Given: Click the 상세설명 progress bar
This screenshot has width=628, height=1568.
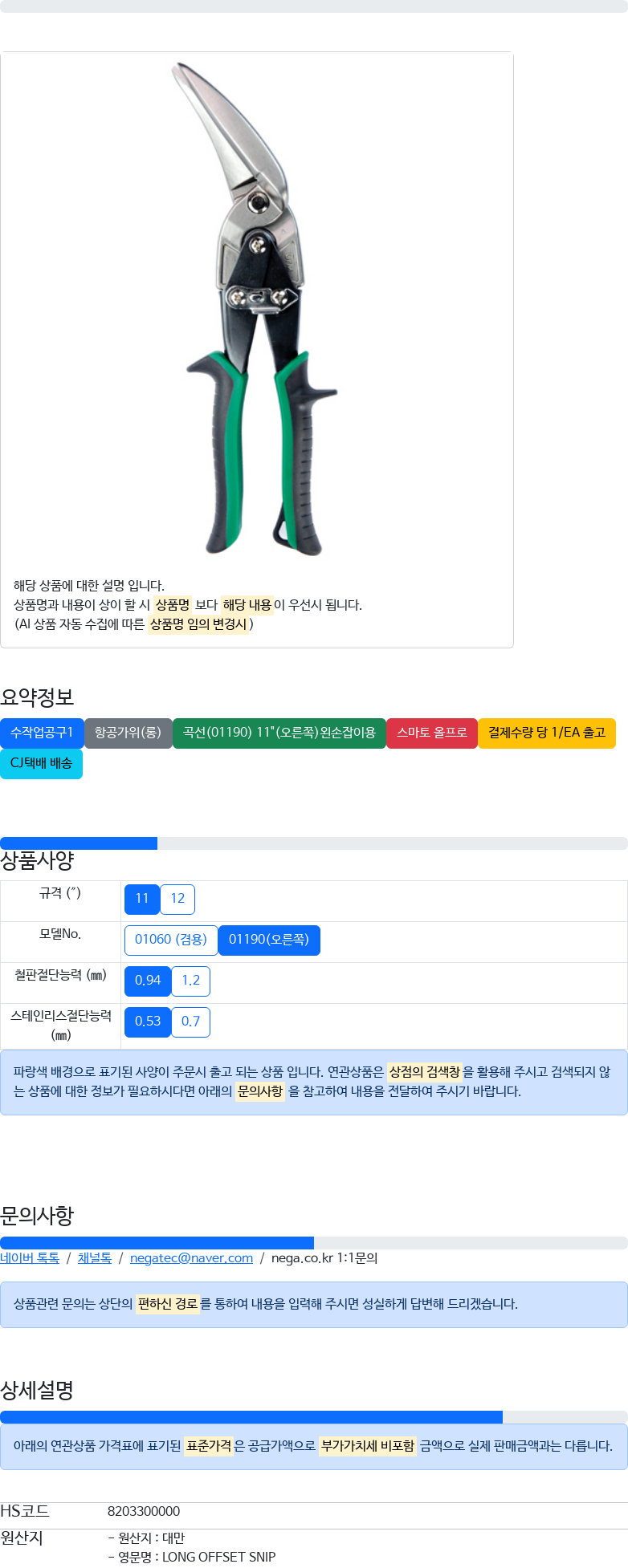Looking at the screenshot, I should [314, 1417].
